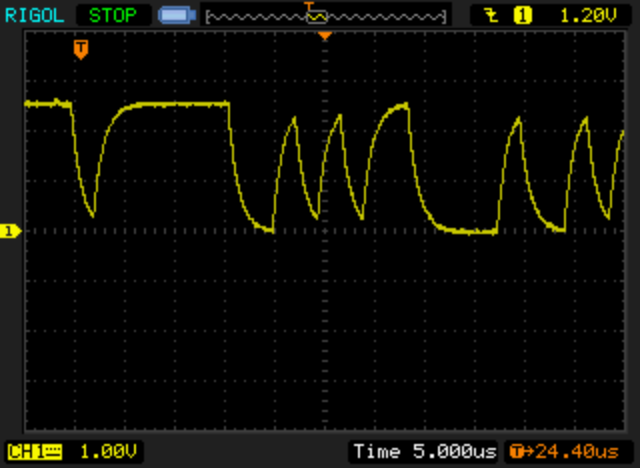This screenshot has width=640, height=468.
Task: Click the orange T marker in memory bar
Action: [x=311, y=9]
